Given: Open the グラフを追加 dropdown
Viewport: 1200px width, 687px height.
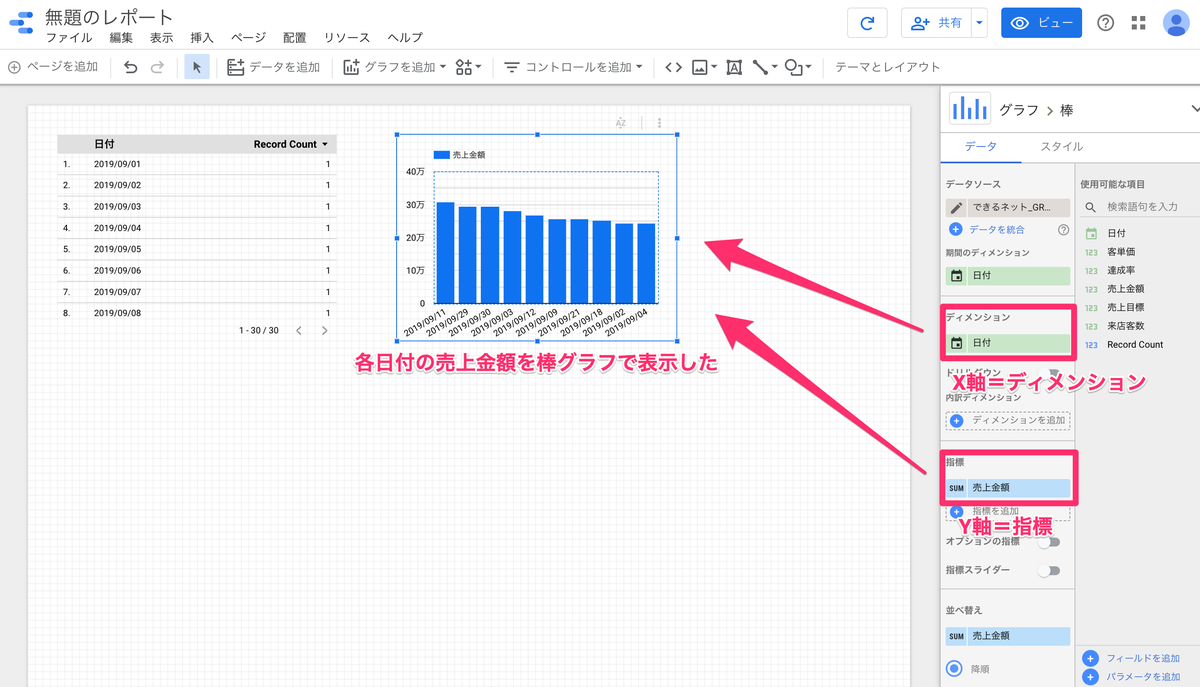Looking at the screenshot, I should tap(394, 67).
